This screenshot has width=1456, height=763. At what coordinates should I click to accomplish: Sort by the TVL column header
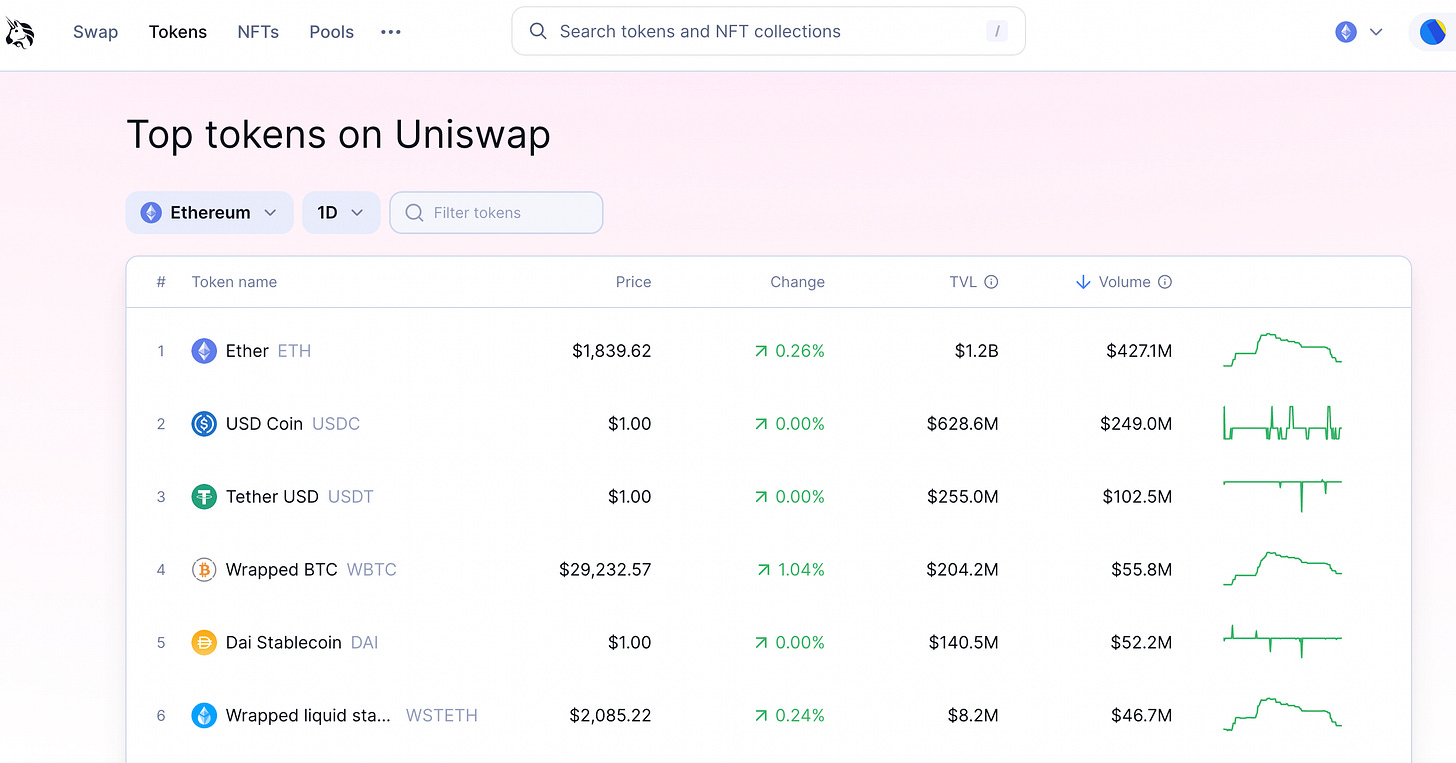click(x=963, y=282)
